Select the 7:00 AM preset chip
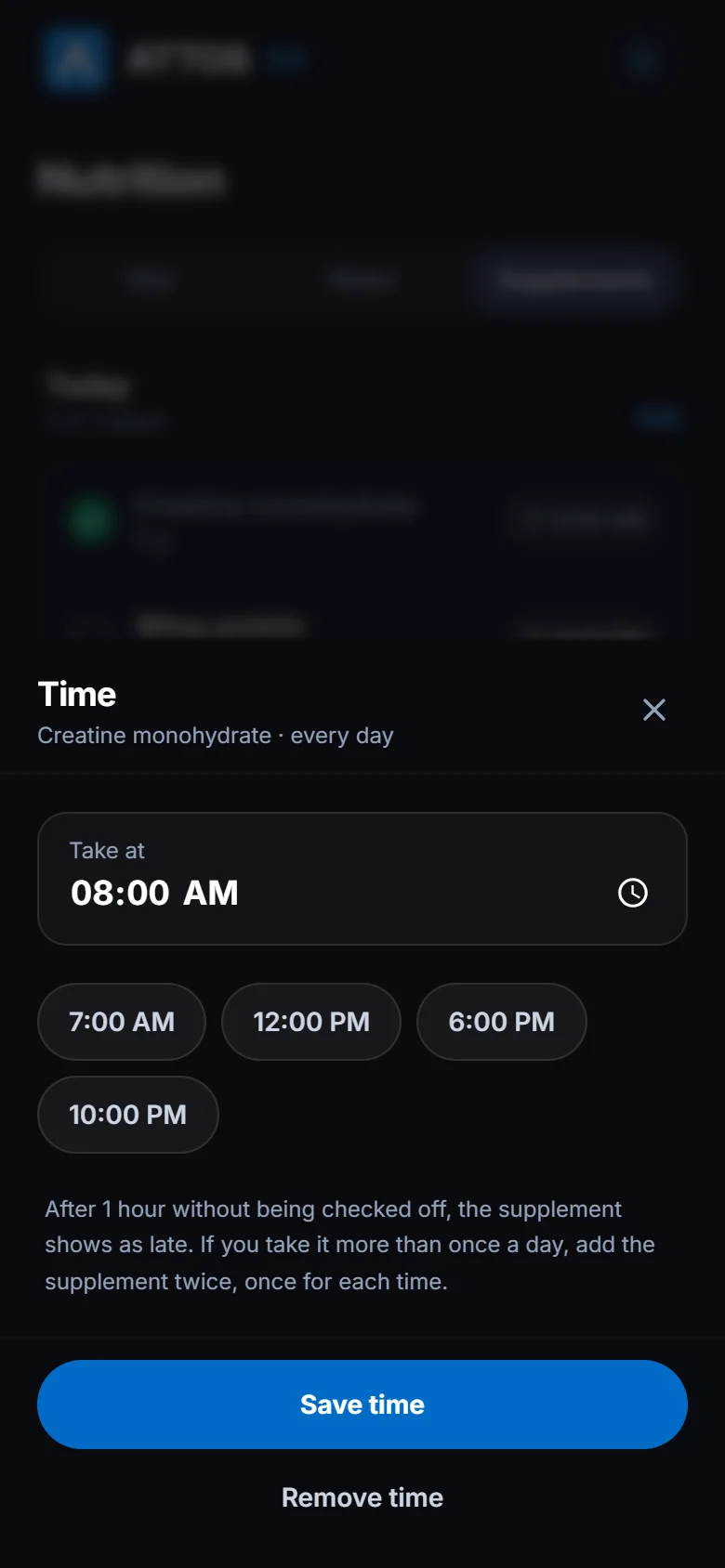This screenshot has width=725, height=1568. tap(122, 1022)
